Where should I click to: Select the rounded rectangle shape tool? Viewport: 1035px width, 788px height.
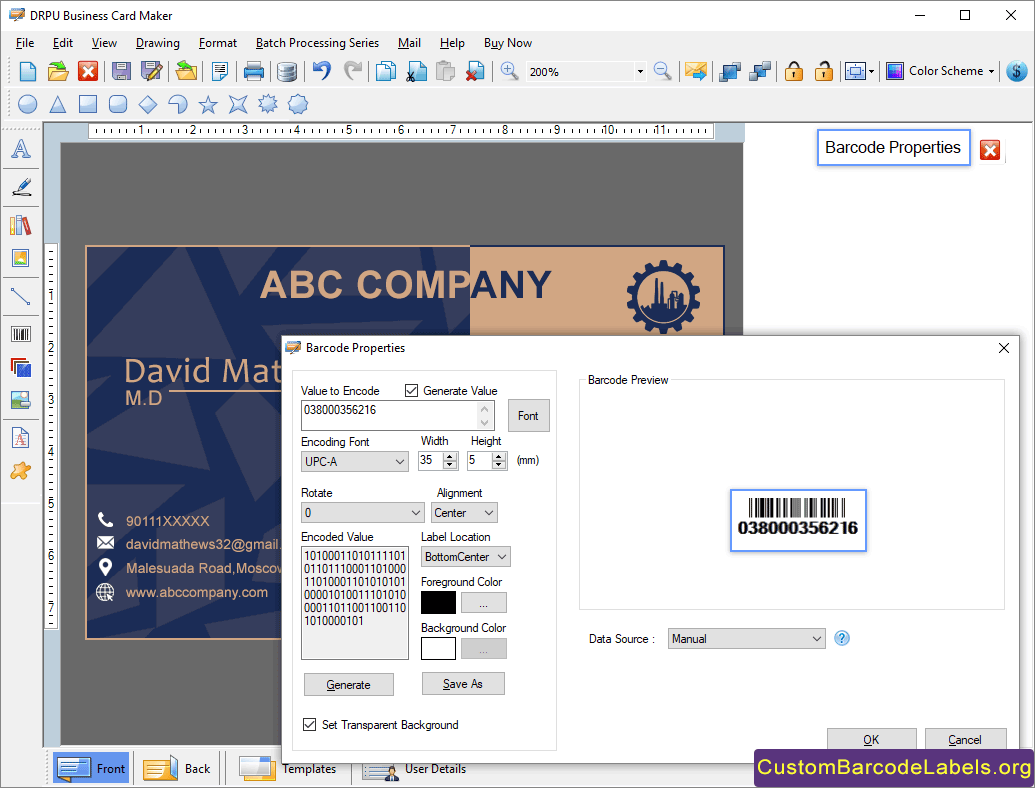click(x=118, y=104)
